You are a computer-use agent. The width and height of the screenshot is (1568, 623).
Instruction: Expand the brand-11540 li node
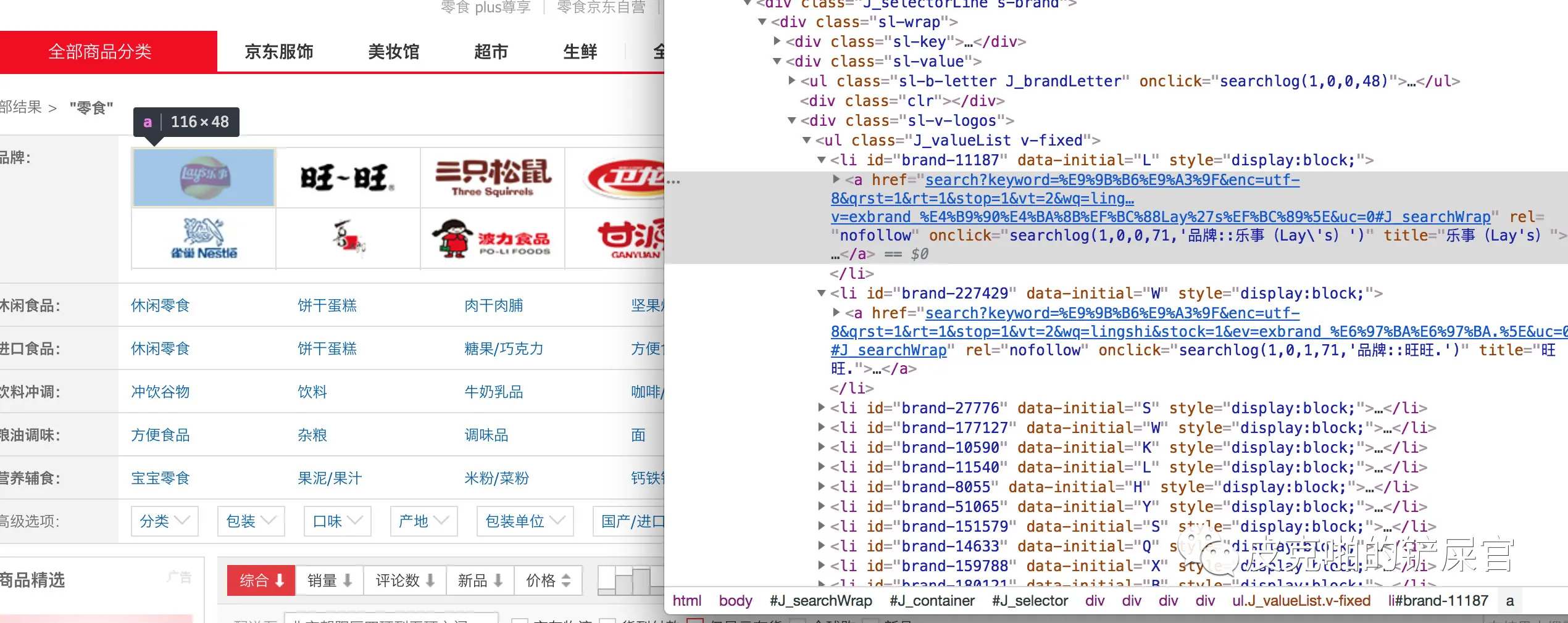click(x=822, y=467)
